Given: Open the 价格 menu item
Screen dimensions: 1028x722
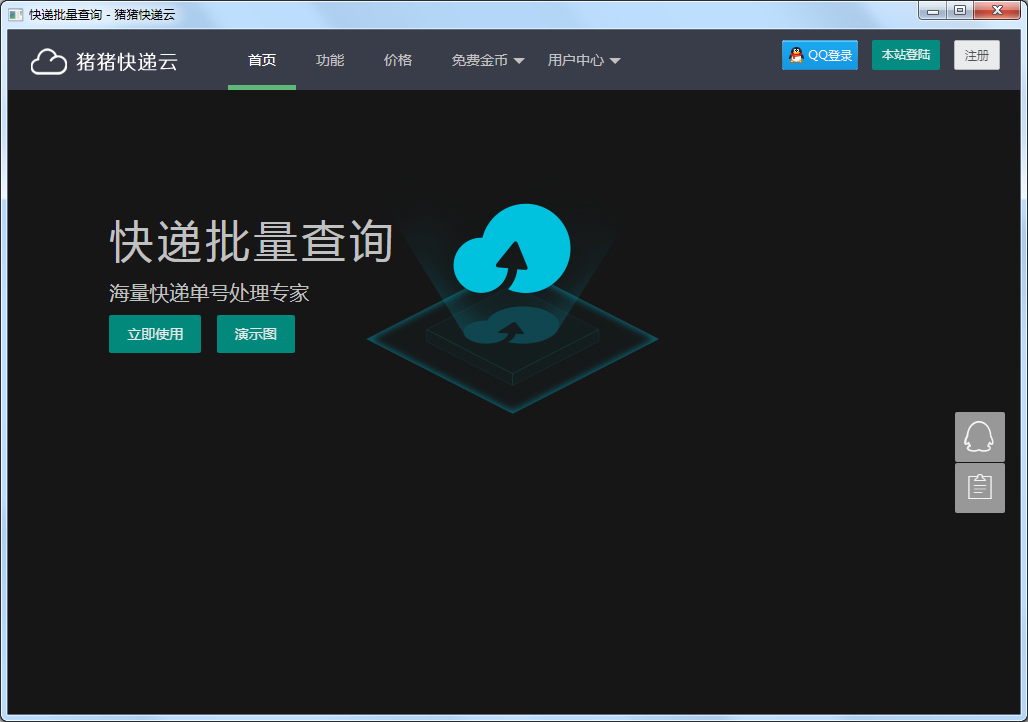Looking at the screenshot, I should 398,60.
